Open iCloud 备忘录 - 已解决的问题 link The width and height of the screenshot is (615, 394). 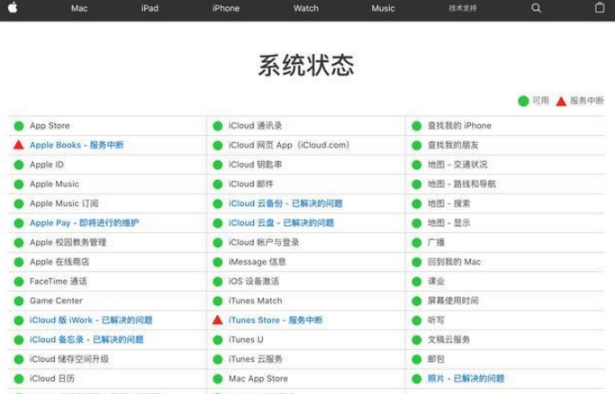[x=87, y=340]
